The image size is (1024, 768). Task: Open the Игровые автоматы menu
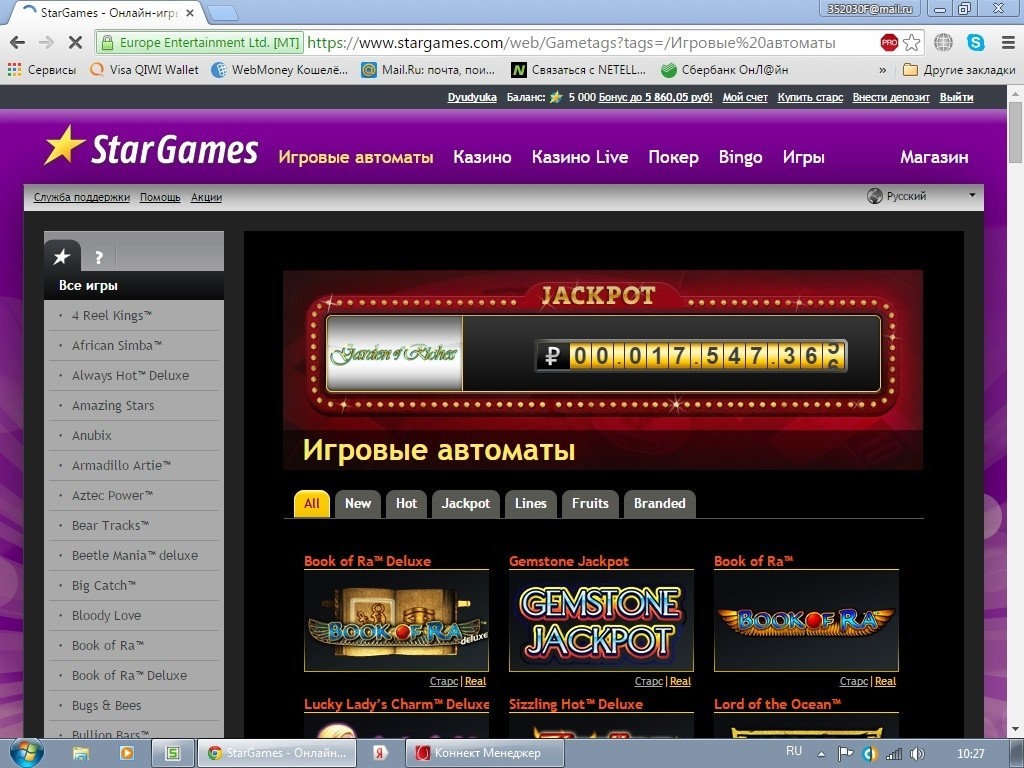(x=356, y=157)
